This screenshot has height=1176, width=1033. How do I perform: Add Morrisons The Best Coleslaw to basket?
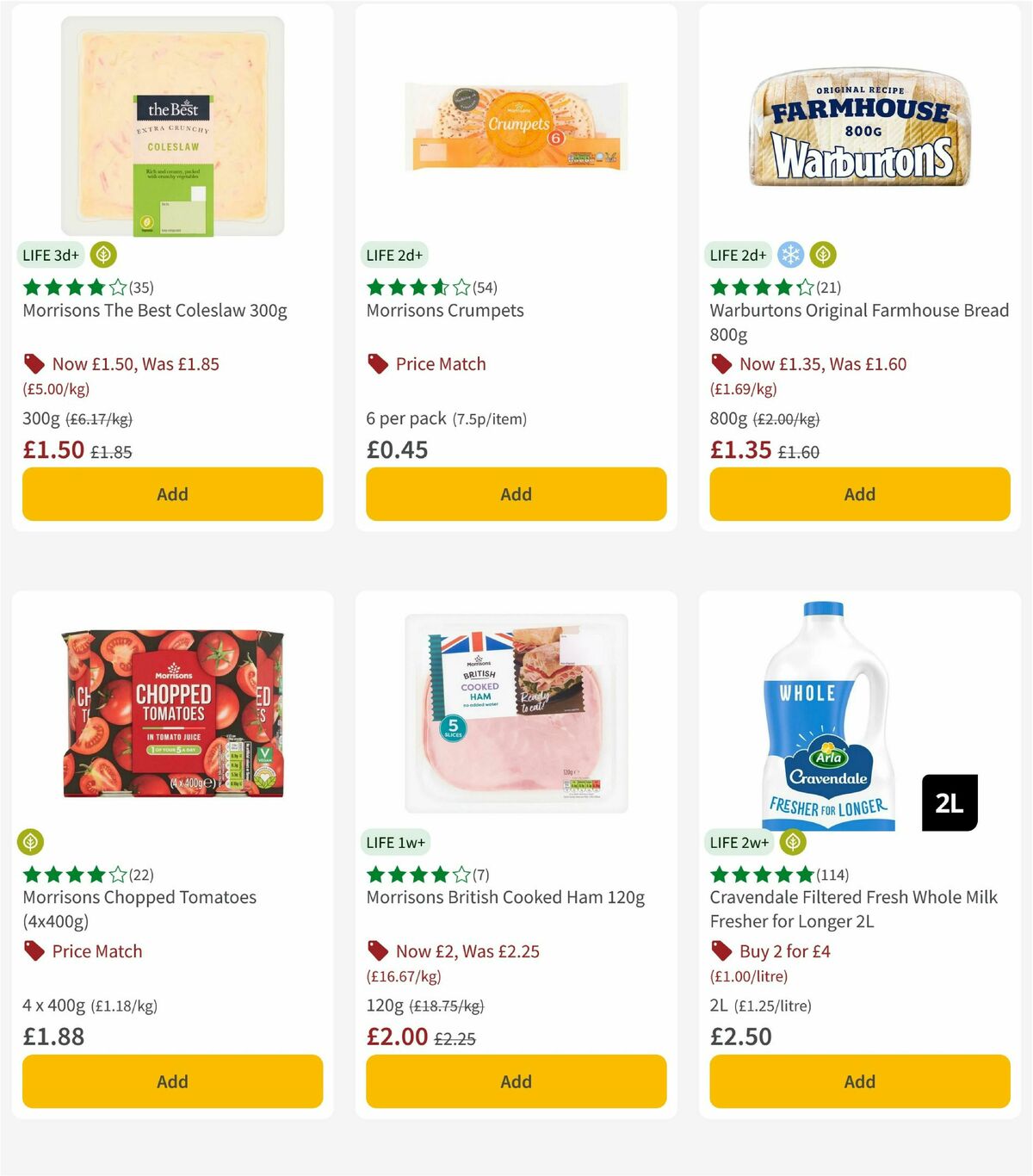[x=171, y=494]
